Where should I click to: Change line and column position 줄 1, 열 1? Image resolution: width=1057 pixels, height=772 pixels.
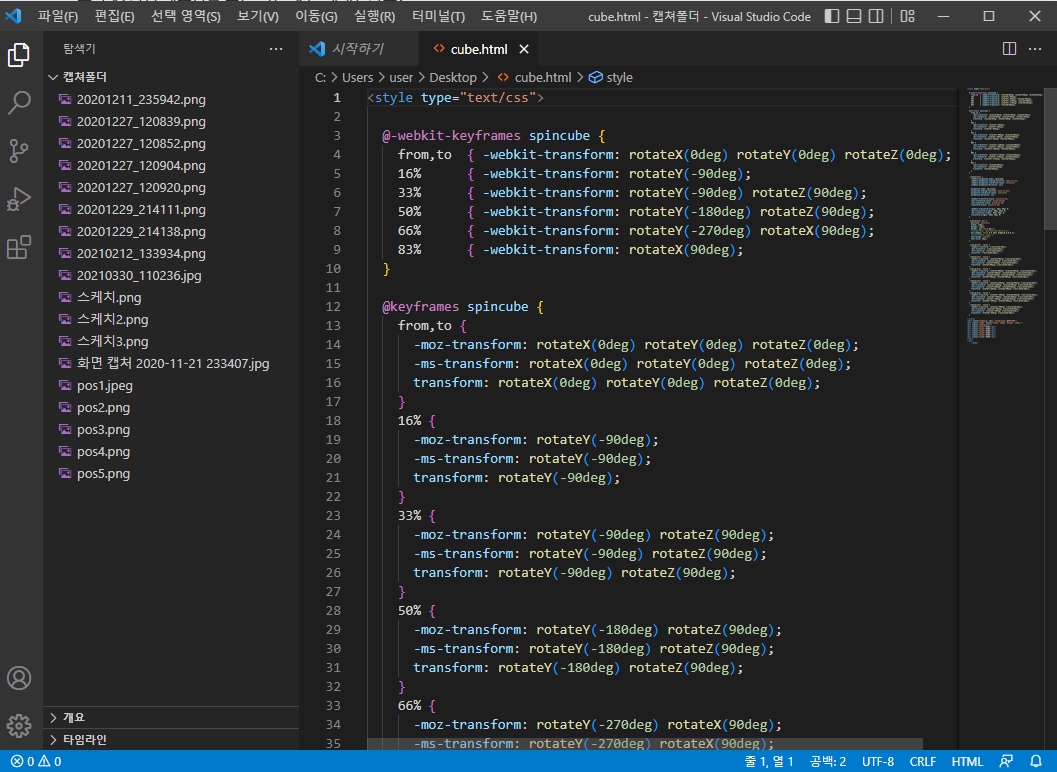pos(768,761)
